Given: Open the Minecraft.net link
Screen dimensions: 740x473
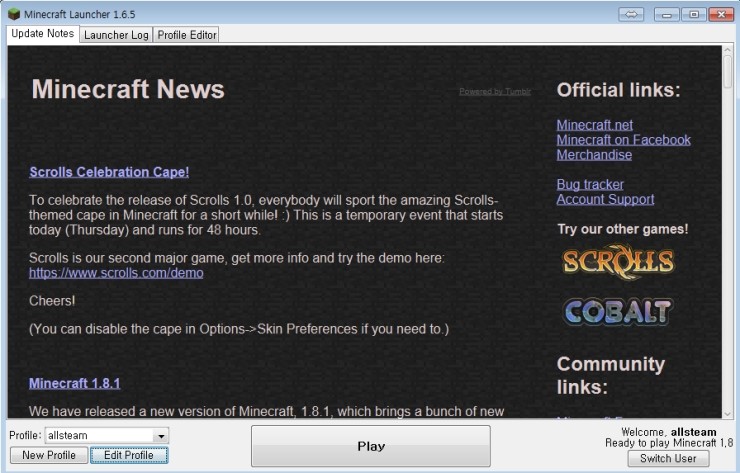Looking at the screenshot, I should click(x=594, y=125).
